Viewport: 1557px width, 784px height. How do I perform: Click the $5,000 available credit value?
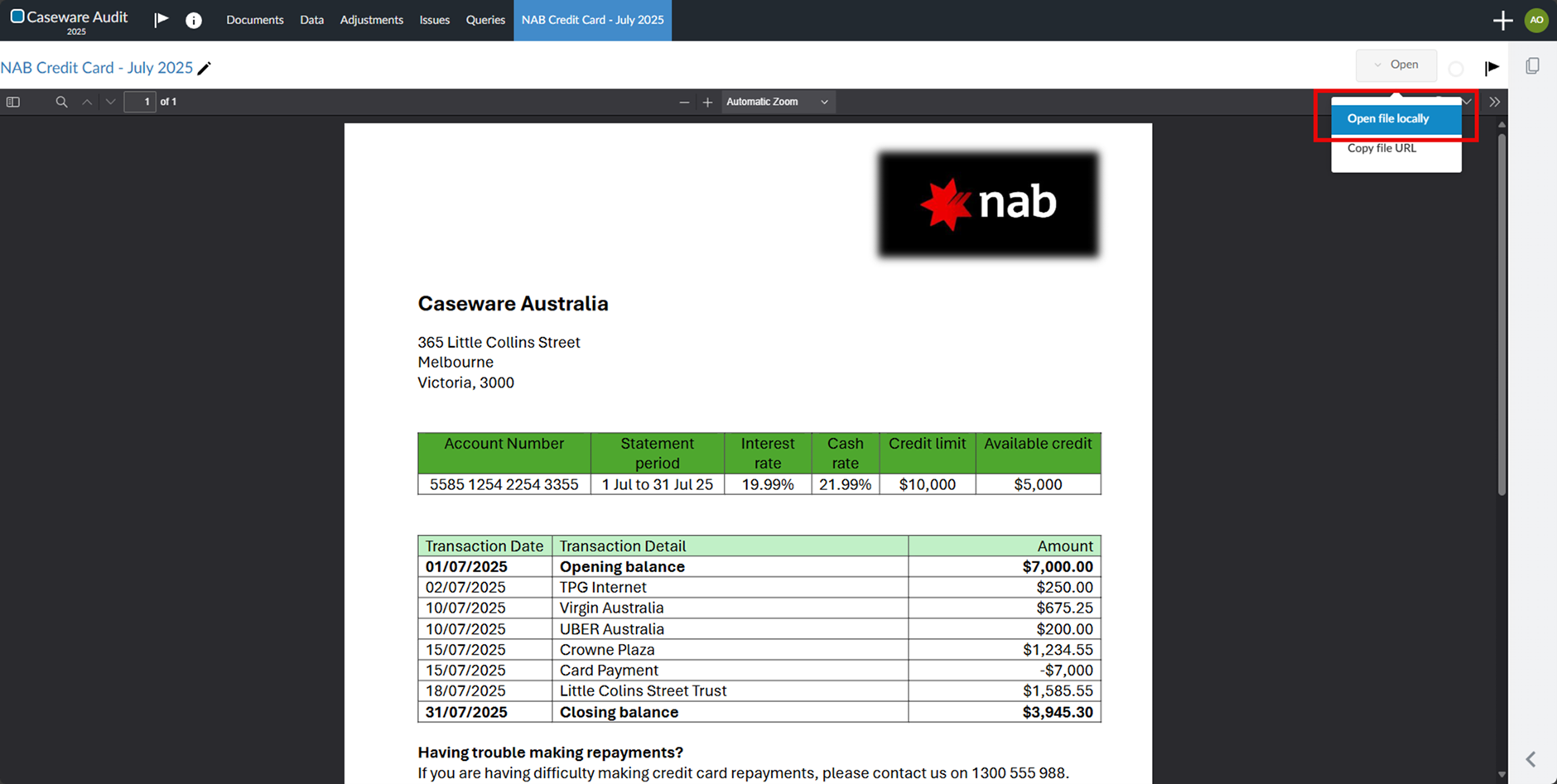1038,484
